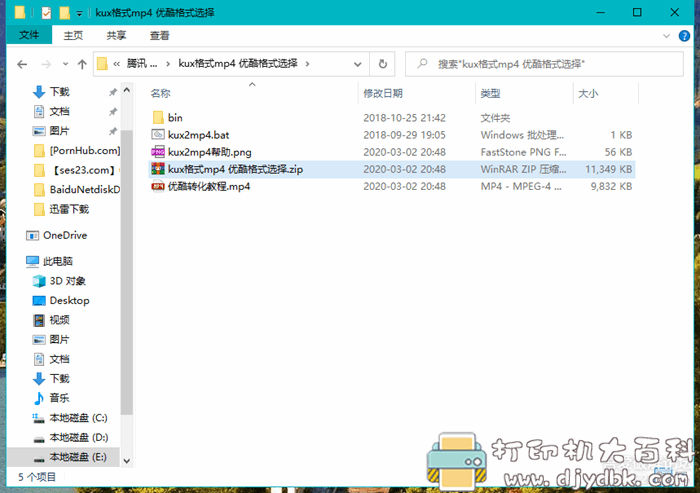The height and width of the screenshot is (493, 700).
Task: Select the kux2mp4帮助.png file icon
Action: coord(158,152)
